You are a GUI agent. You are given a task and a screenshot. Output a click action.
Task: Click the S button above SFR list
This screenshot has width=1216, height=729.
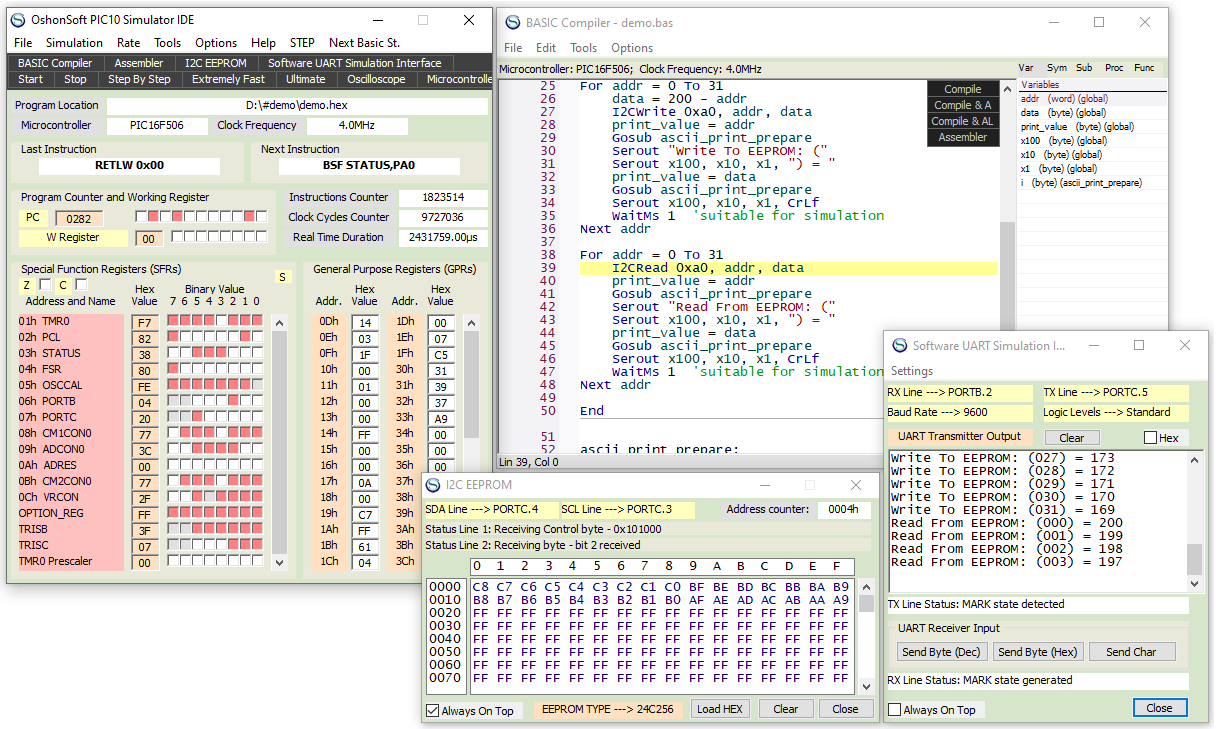tap(283, 277)
